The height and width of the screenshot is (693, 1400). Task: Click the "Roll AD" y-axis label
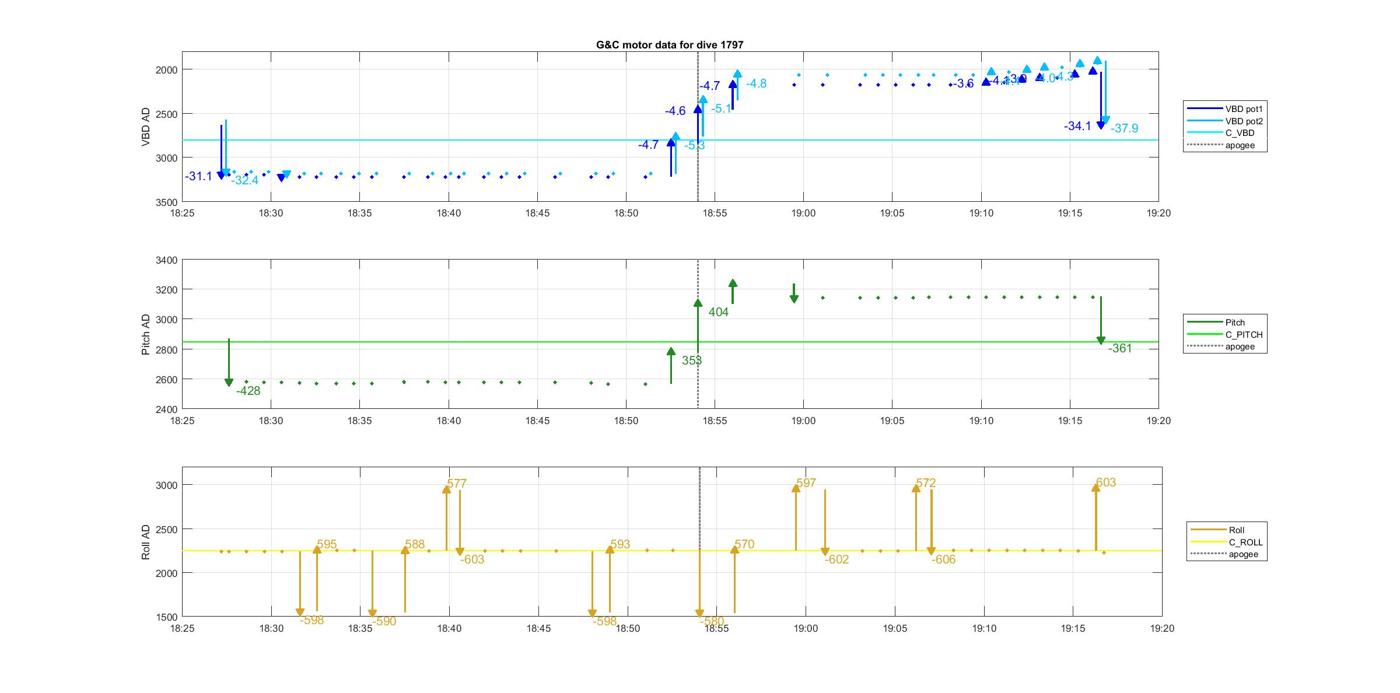coord(146,541)
